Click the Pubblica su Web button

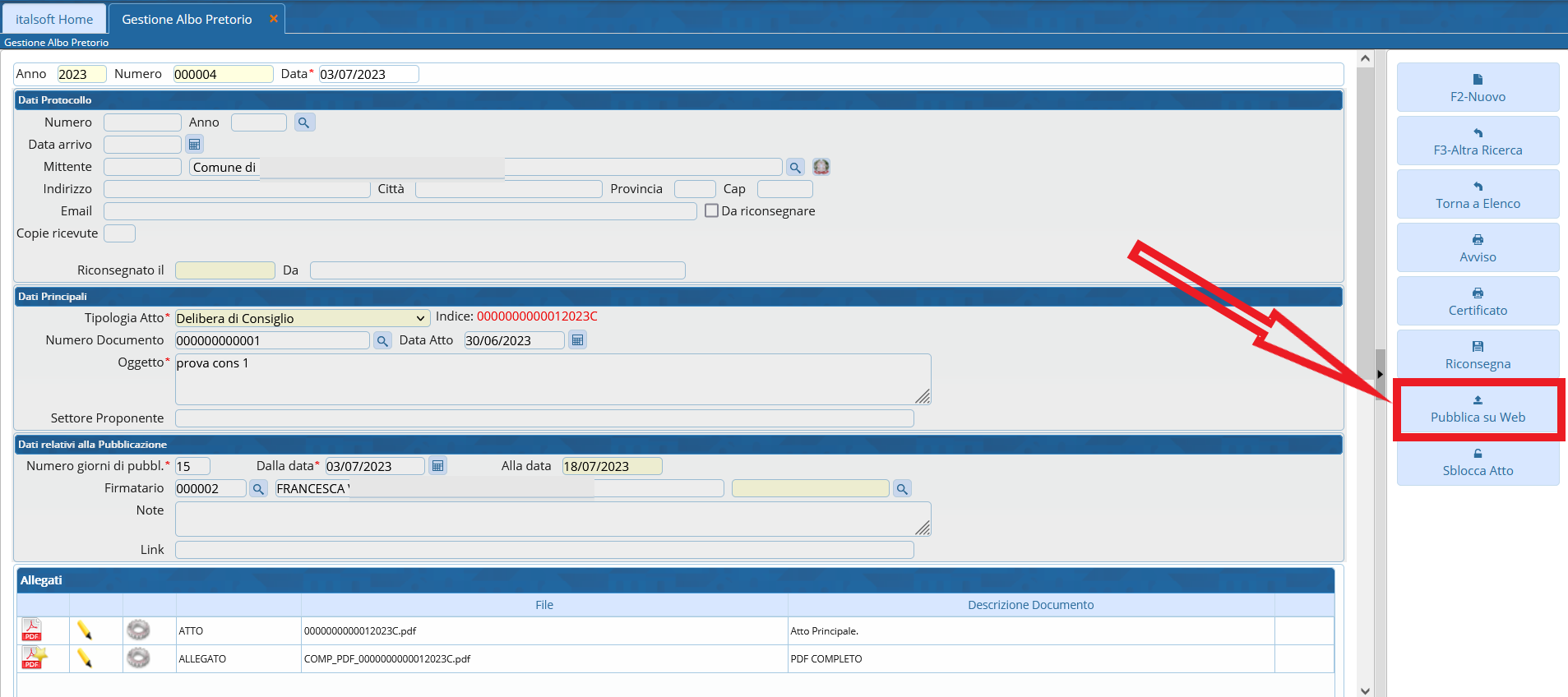coord(1478,409)
